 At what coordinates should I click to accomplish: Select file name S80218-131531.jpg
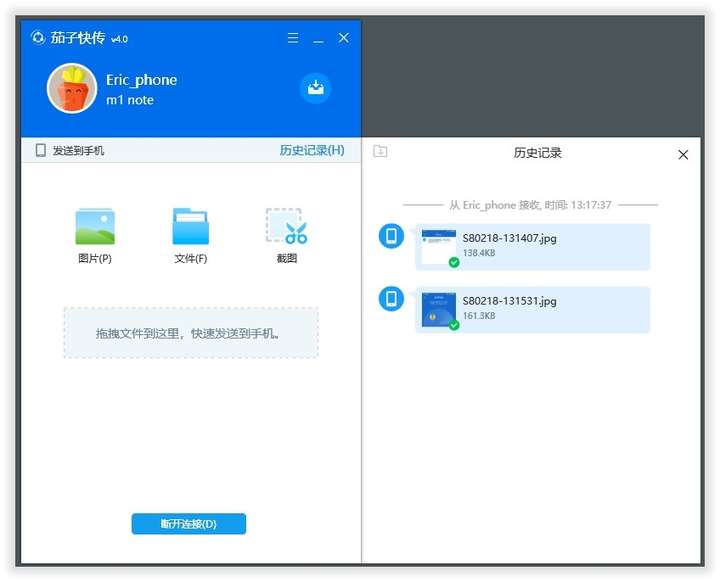coord(509,301)
